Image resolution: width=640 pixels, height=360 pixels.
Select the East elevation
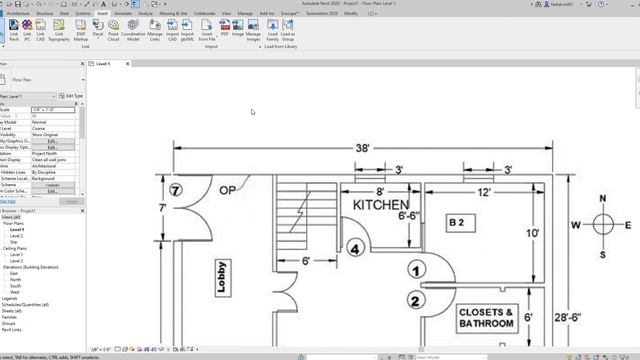click(x=14, y=273)
